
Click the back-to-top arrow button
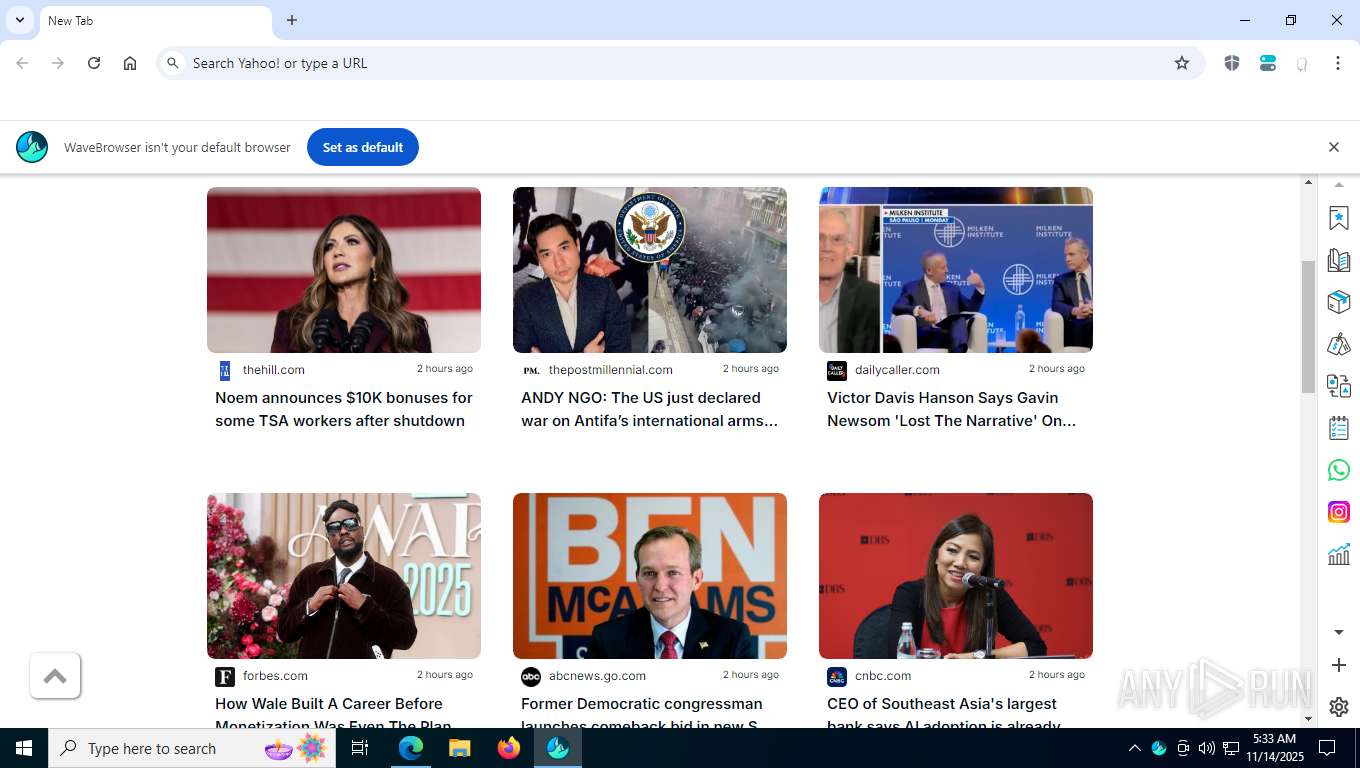tap(55, 676)
